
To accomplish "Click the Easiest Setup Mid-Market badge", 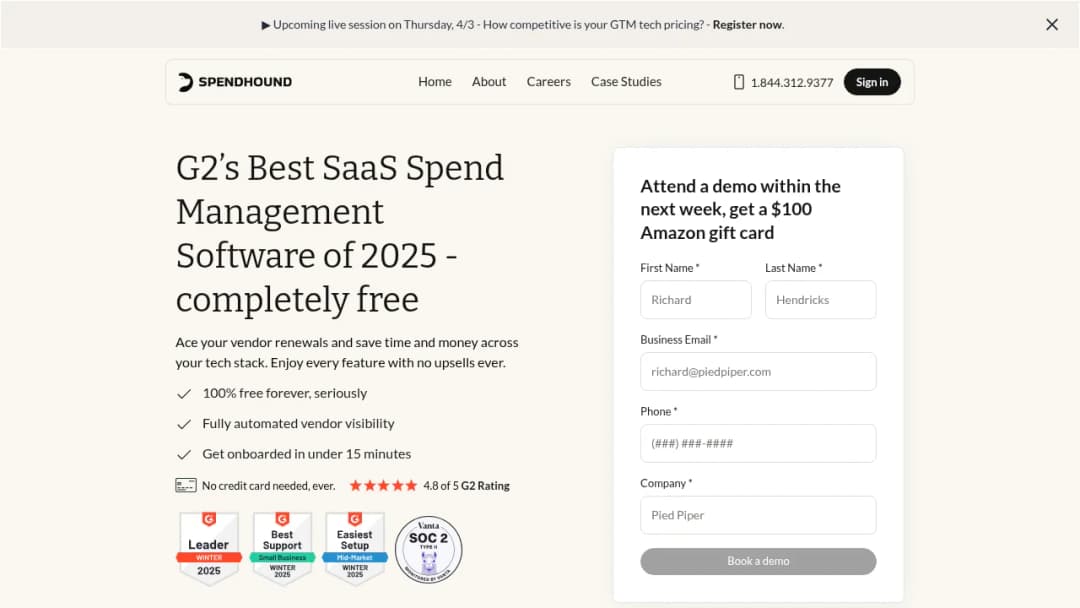I will (355, 548).
